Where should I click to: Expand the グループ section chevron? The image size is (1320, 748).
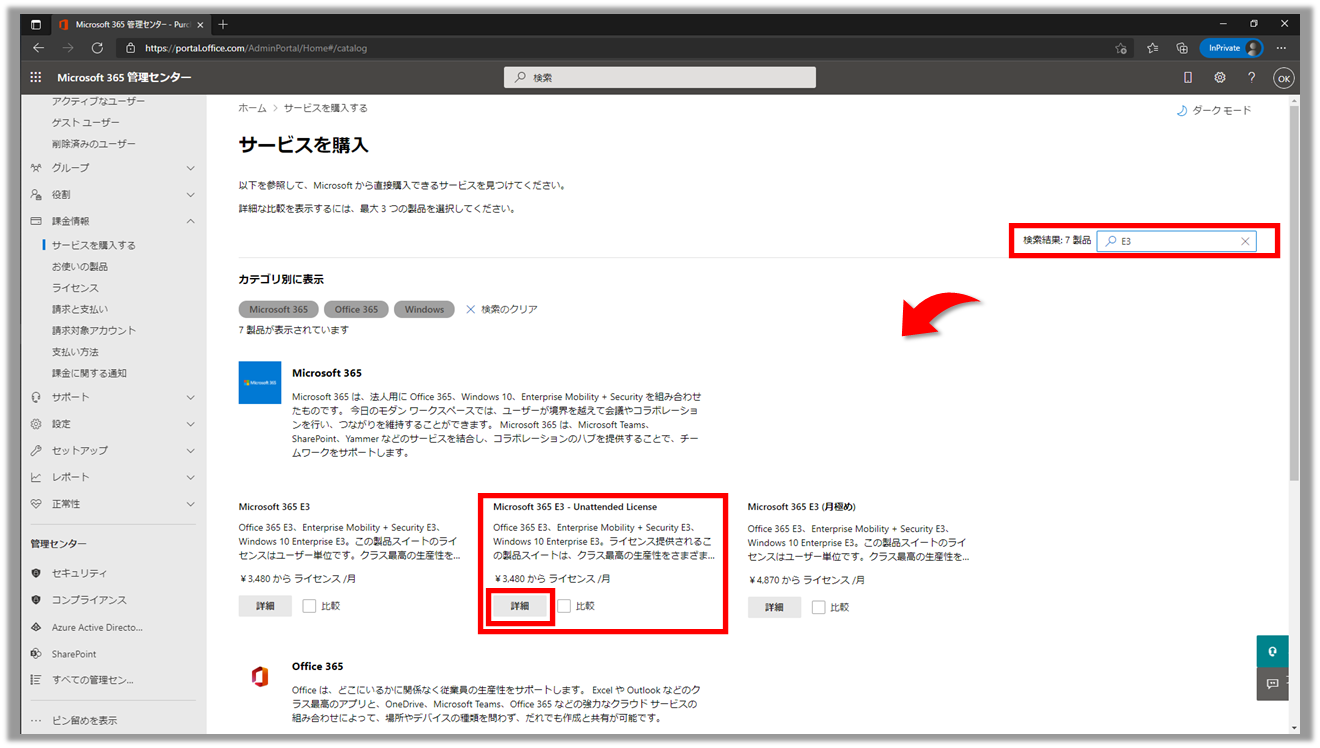click(190, 168)
